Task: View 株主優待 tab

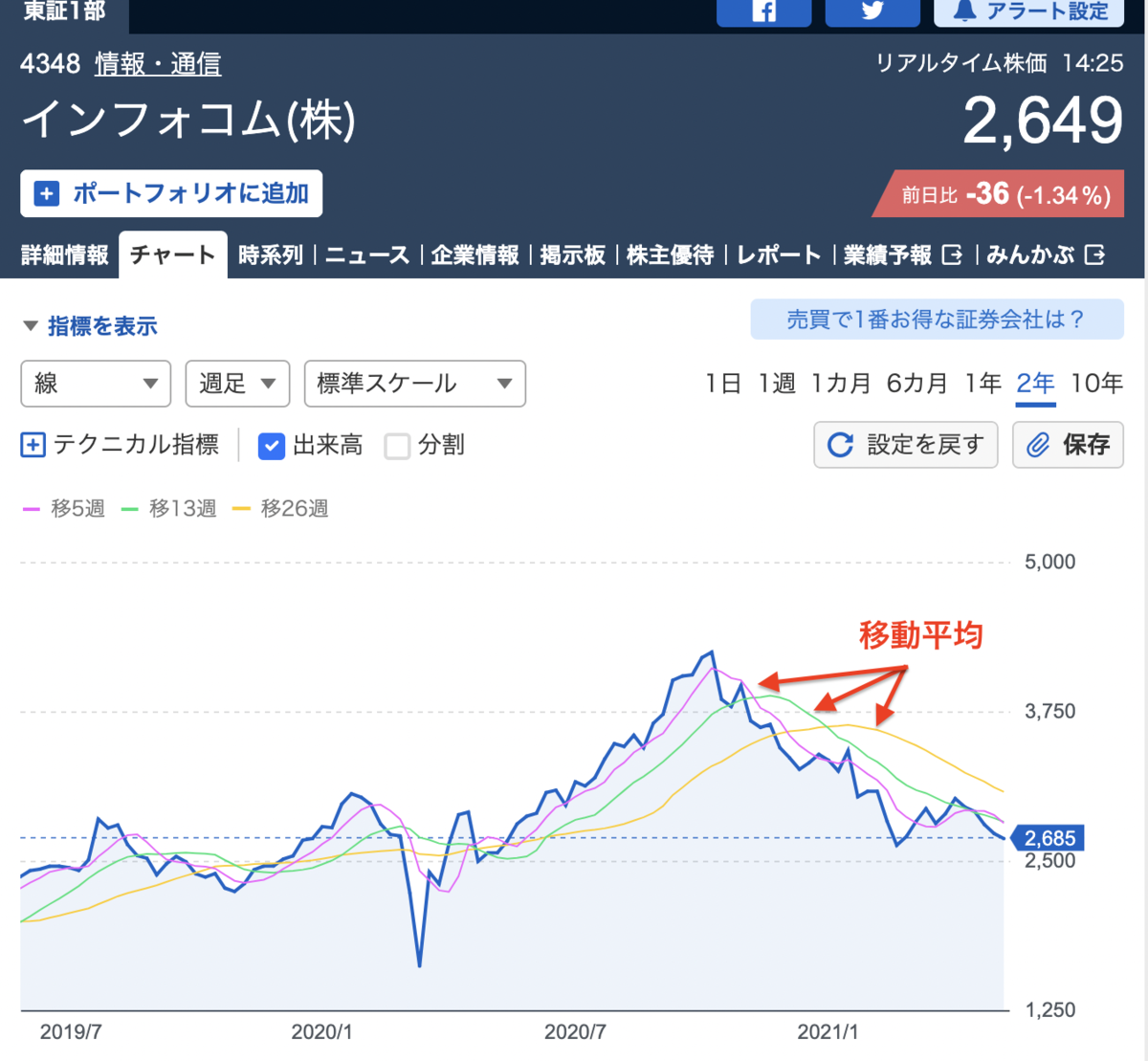Action: [x=670, y=254]
